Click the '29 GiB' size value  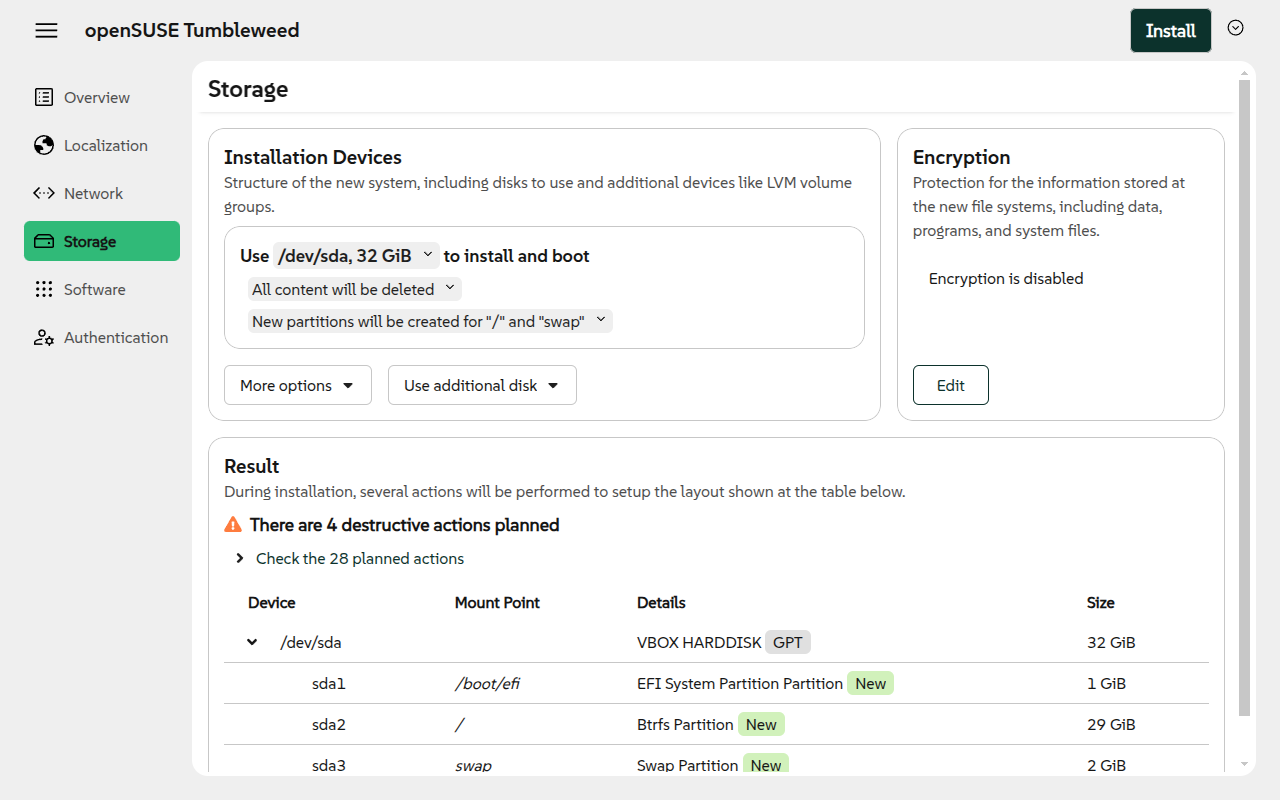(x=1111, y=724)
